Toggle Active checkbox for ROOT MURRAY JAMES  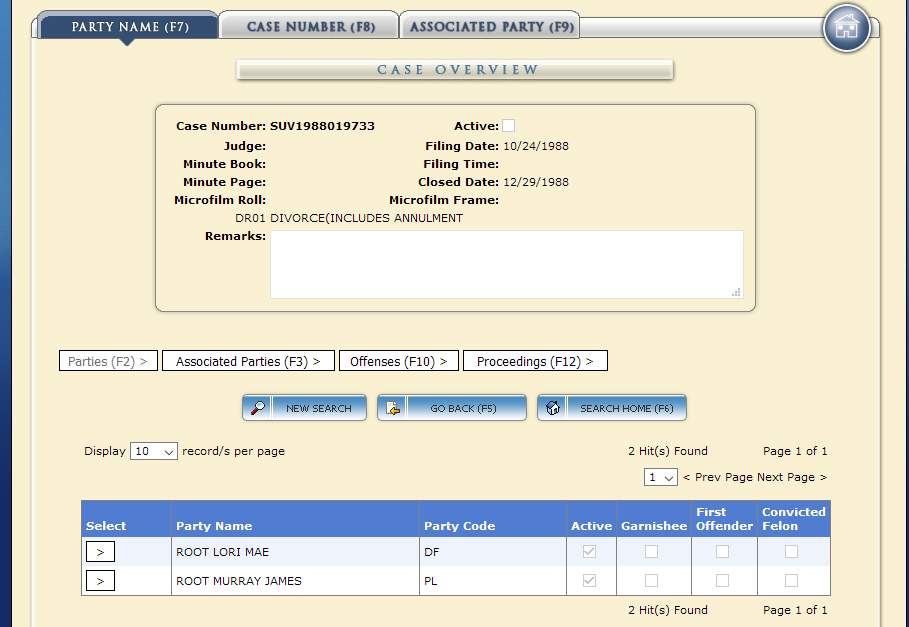click(x=589, y=581)
